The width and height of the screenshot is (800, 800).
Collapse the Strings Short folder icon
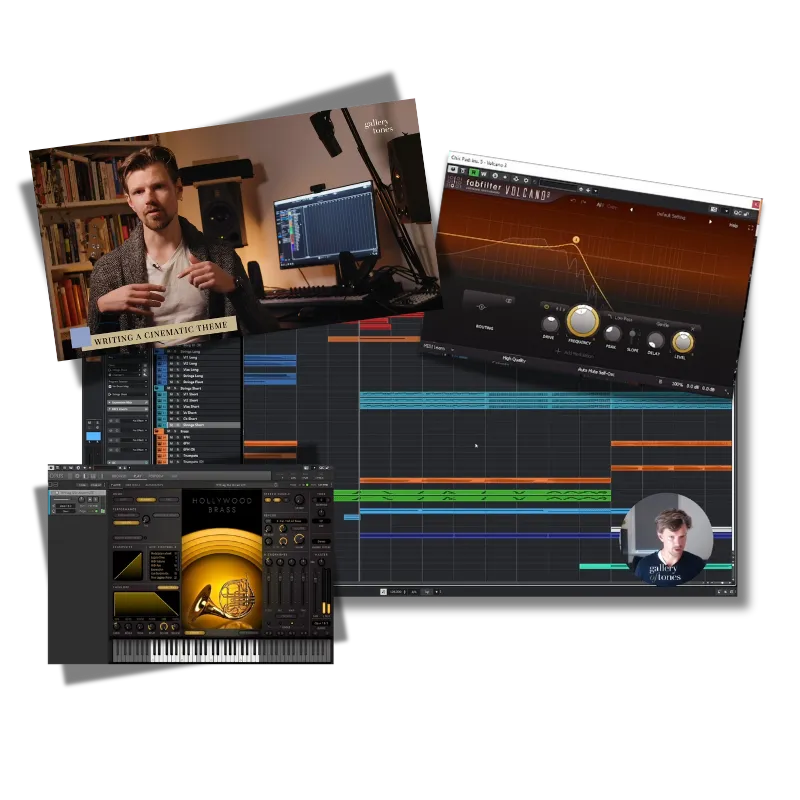[156, 388]
